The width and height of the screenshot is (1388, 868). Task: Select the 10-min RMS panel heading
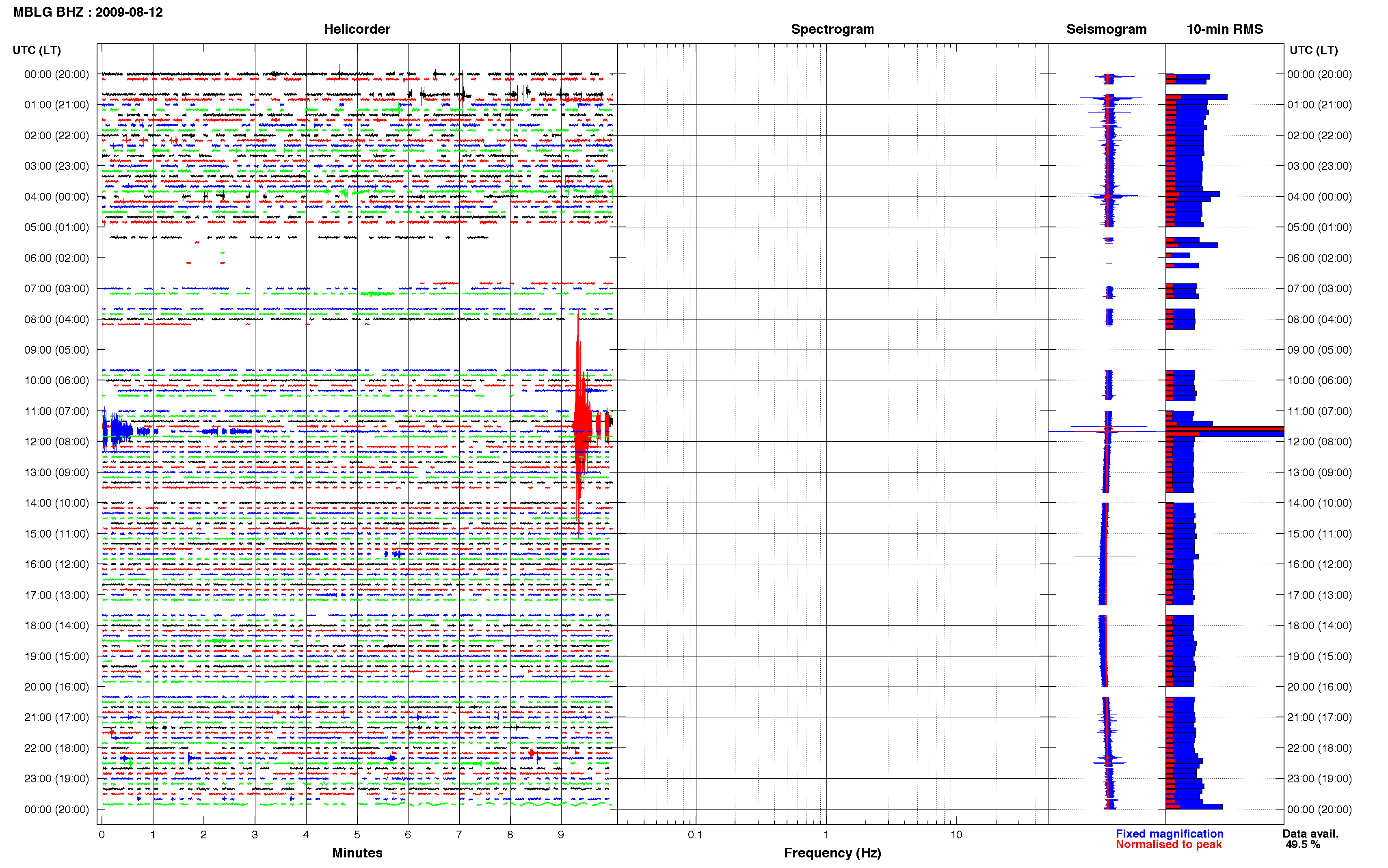1224,29
